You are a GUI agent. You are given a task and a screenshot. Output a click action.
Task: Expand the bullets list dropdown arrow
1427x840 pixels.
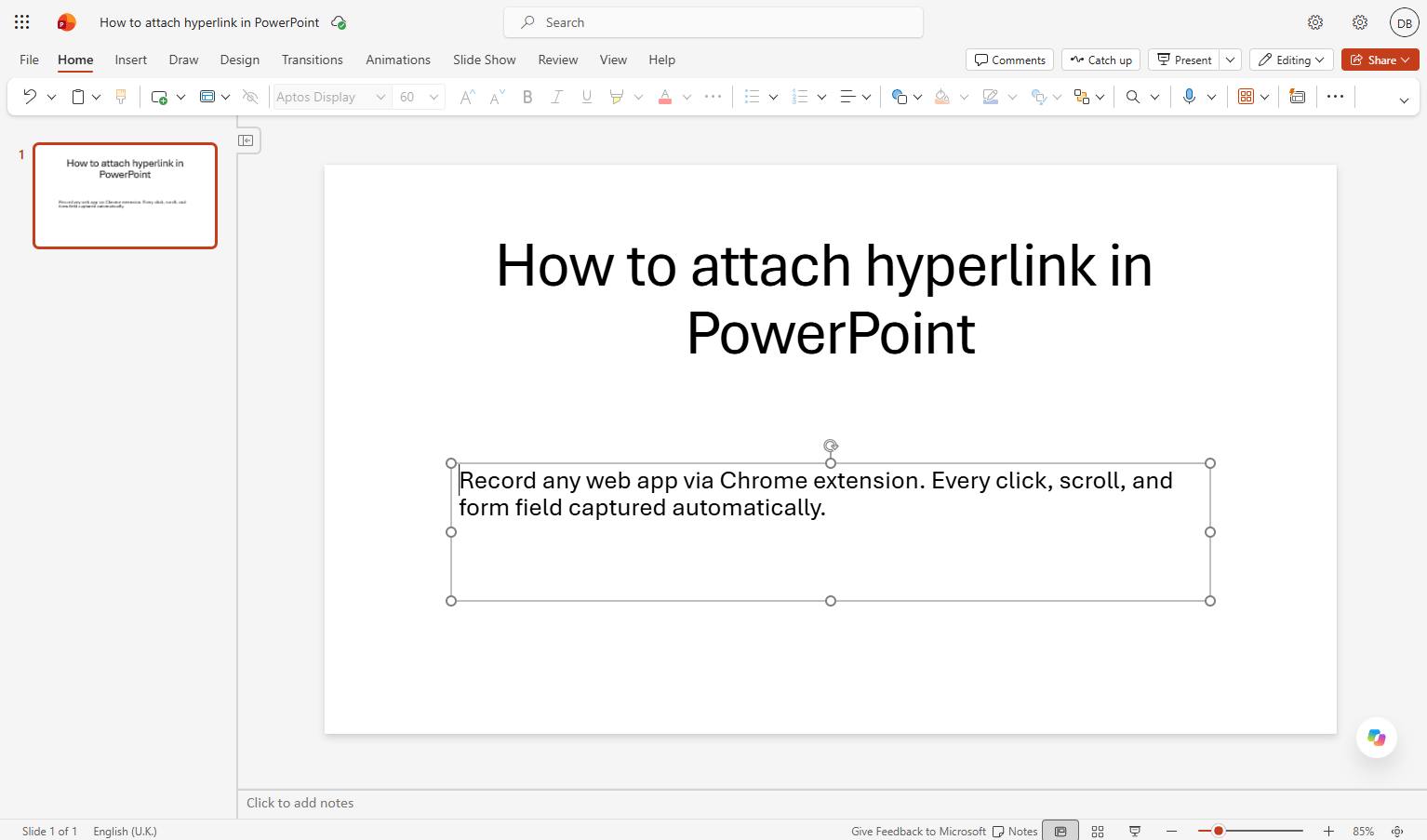tap(773, 97)
